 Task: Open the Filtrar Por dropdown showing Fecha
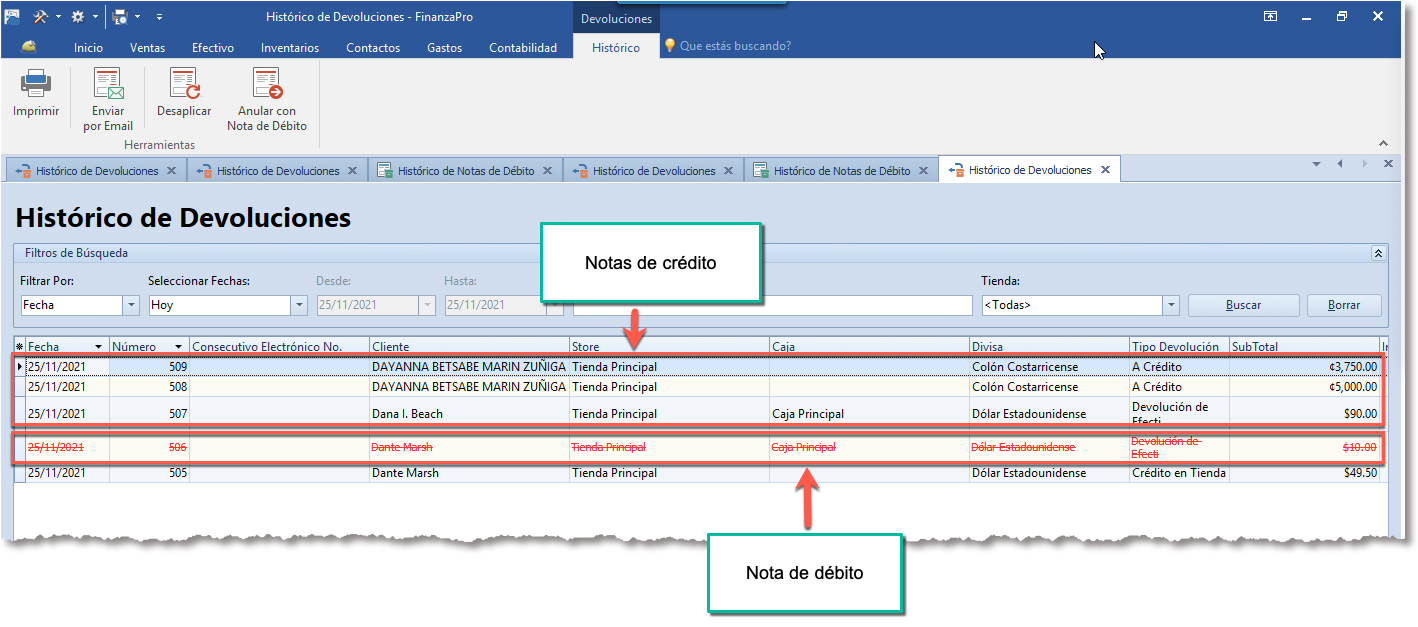click(x=131, y=305)
